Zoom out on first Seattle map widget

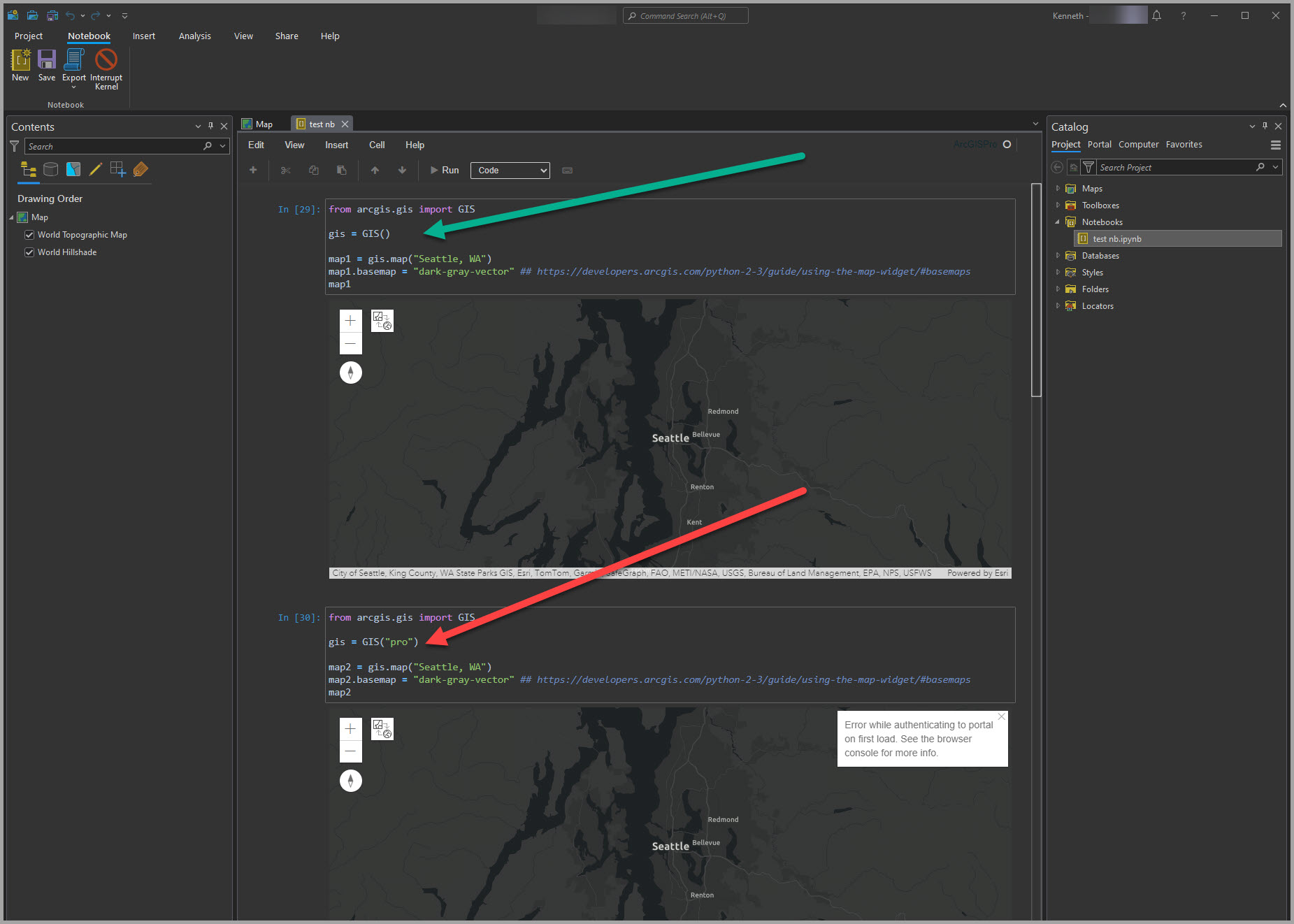(x=351, y=343)
